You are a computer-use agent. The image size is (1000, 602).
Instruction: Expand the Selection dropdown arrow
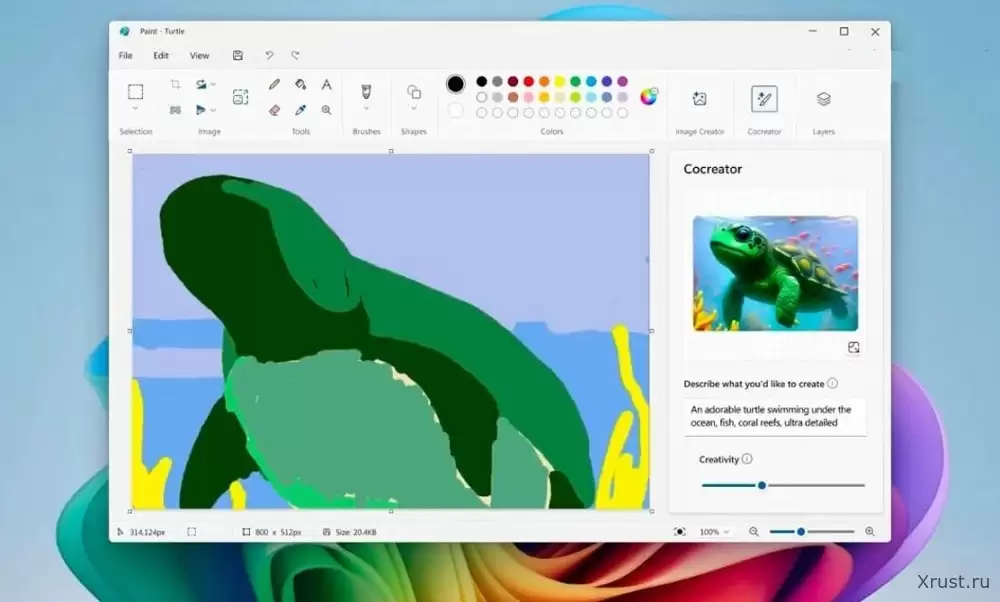coord(135,109)
